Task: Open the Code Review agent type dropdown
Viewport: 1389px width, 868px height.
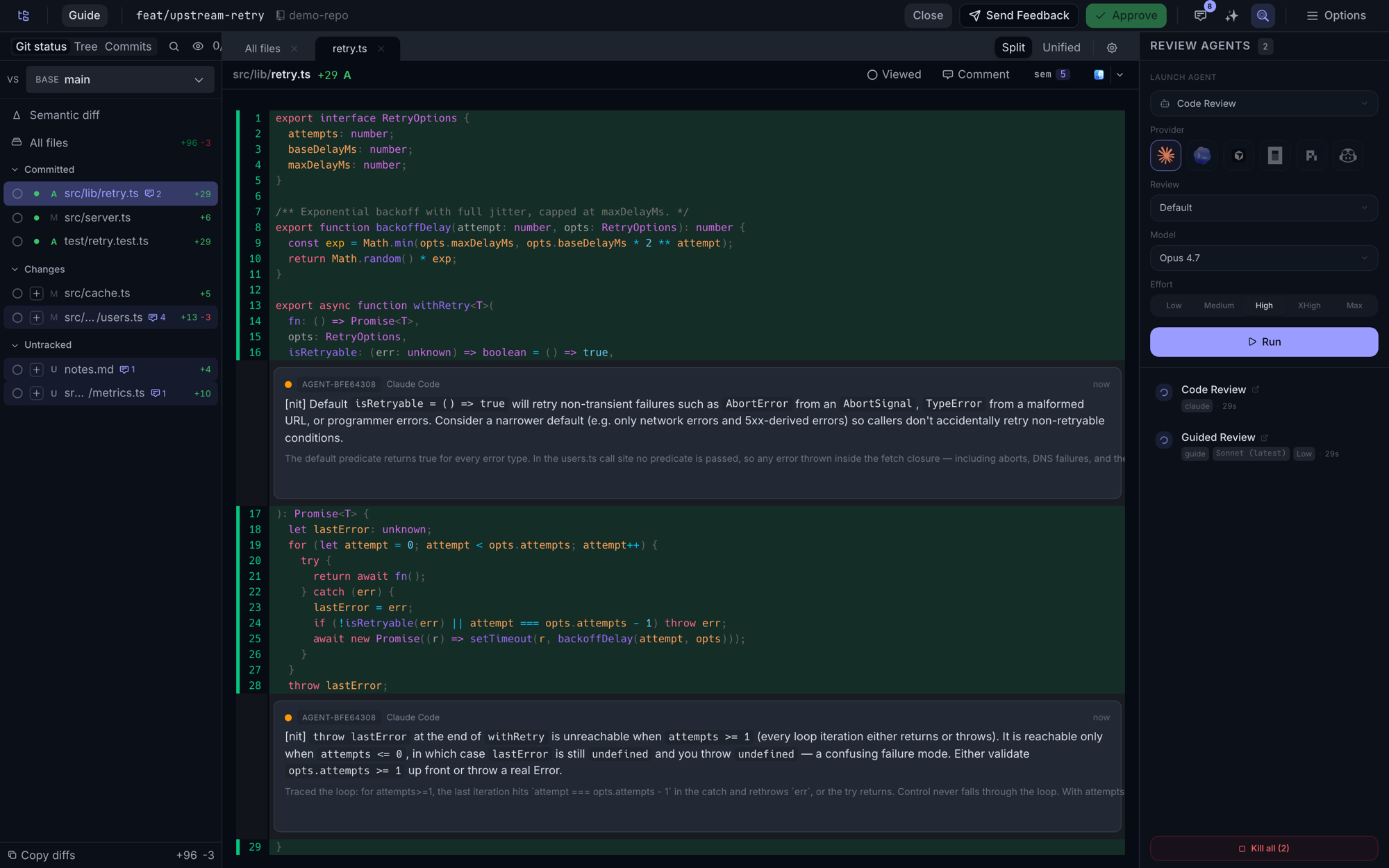Action: click(1264, 103)
